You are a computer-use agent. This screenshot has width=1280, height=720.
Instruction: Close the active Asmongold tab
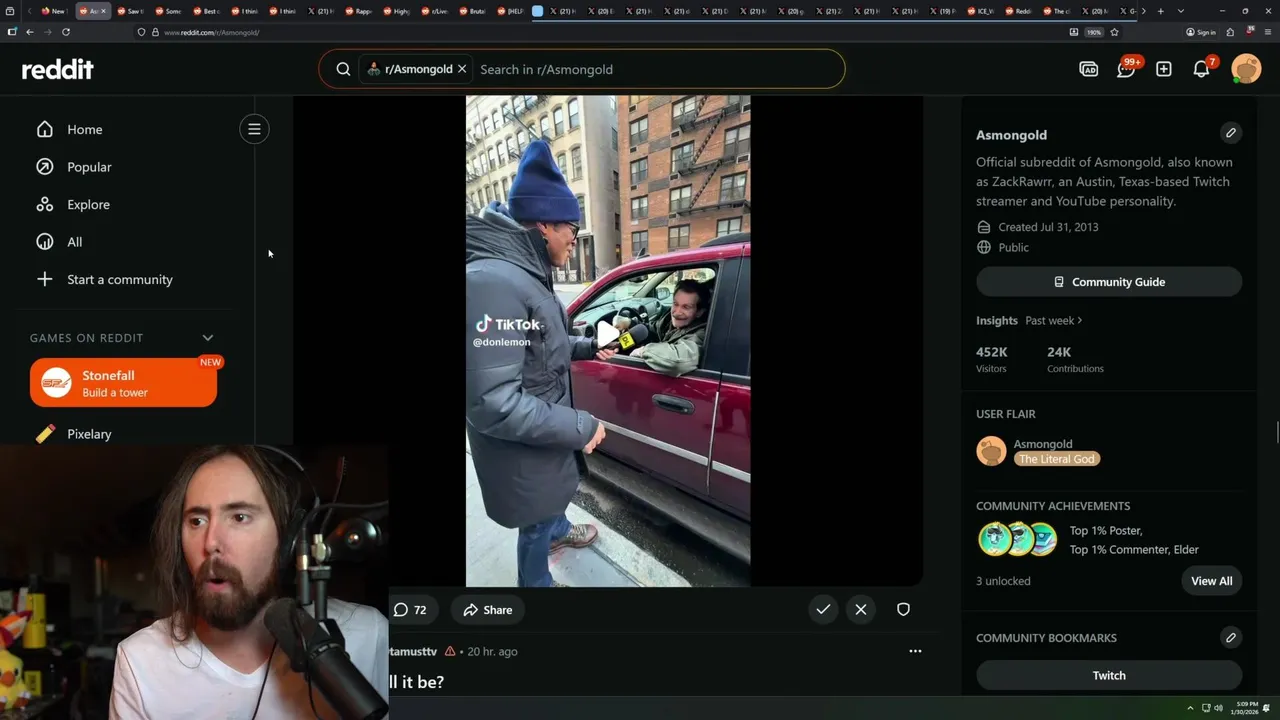(103, 11)
